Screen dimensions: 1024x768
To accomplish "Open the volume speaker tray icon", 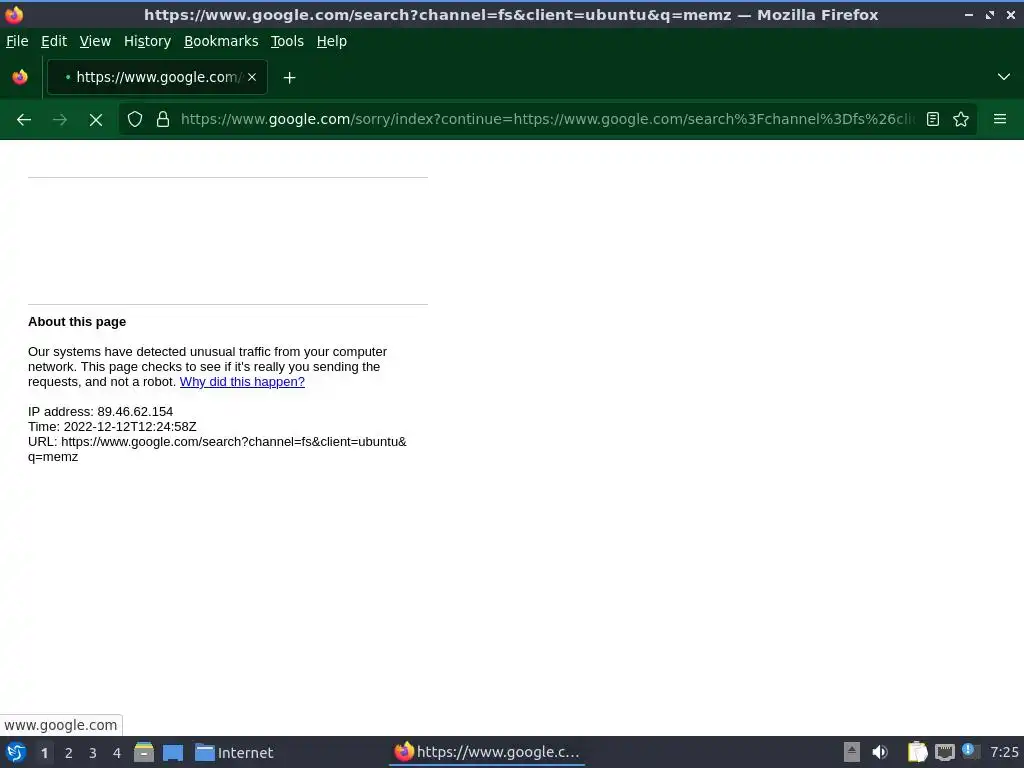I will [880, 752].
